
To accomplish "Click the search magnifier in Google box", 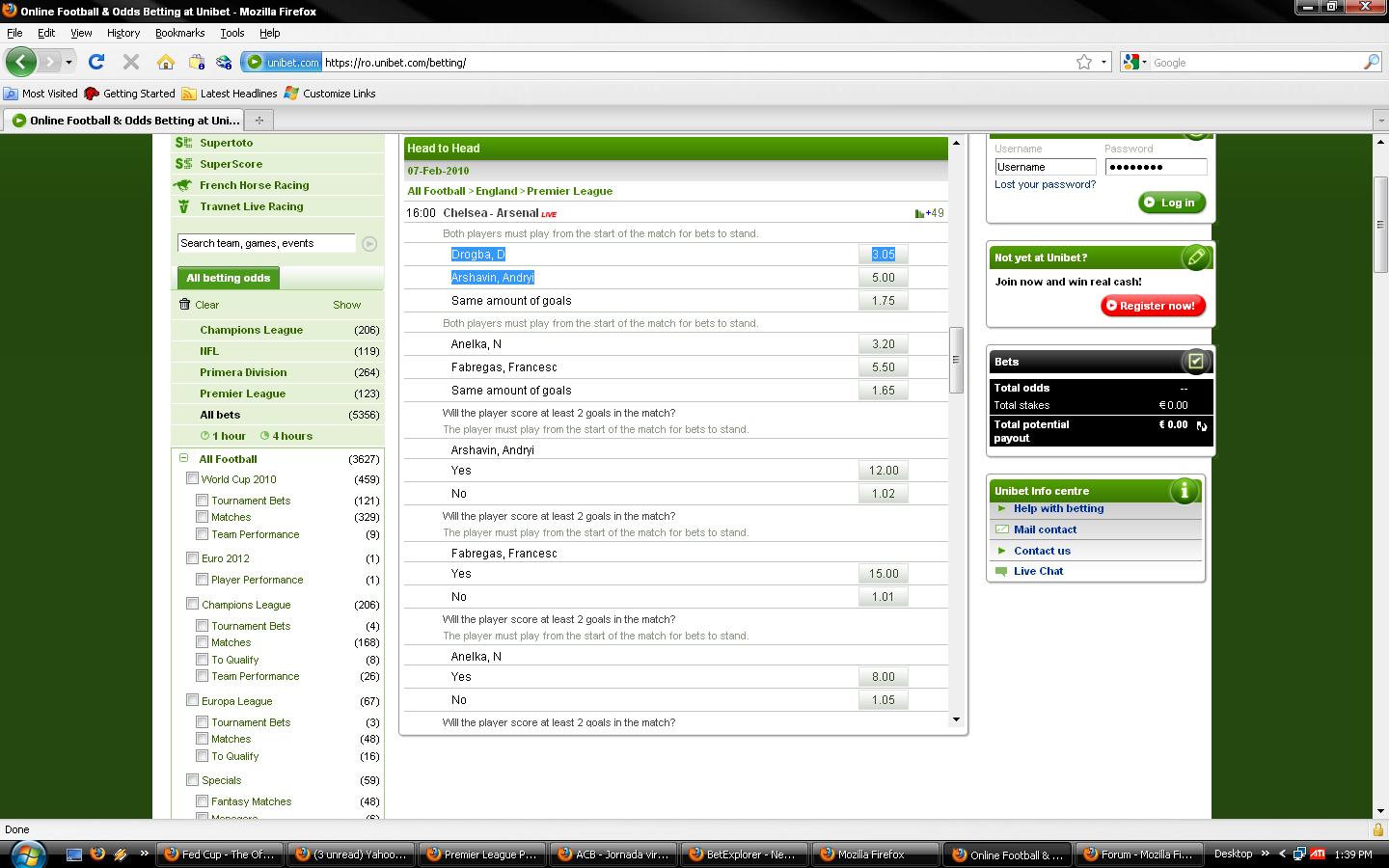I will tap(1371, 62).
